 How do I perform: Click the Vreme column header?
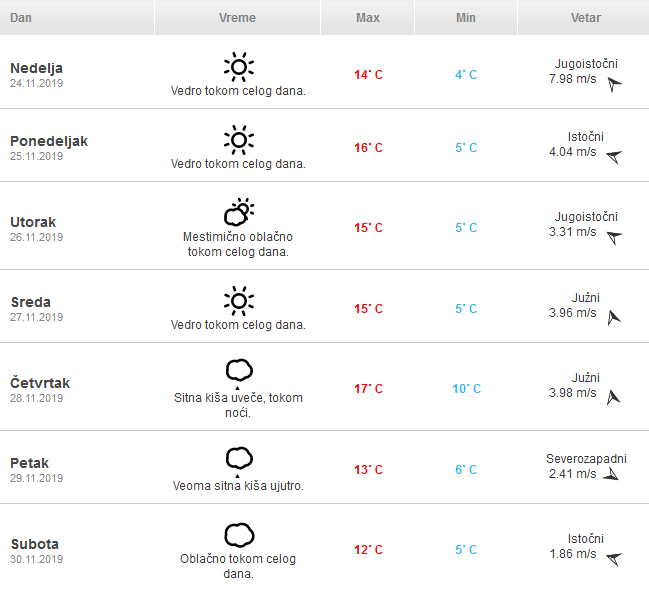[237, 18]
